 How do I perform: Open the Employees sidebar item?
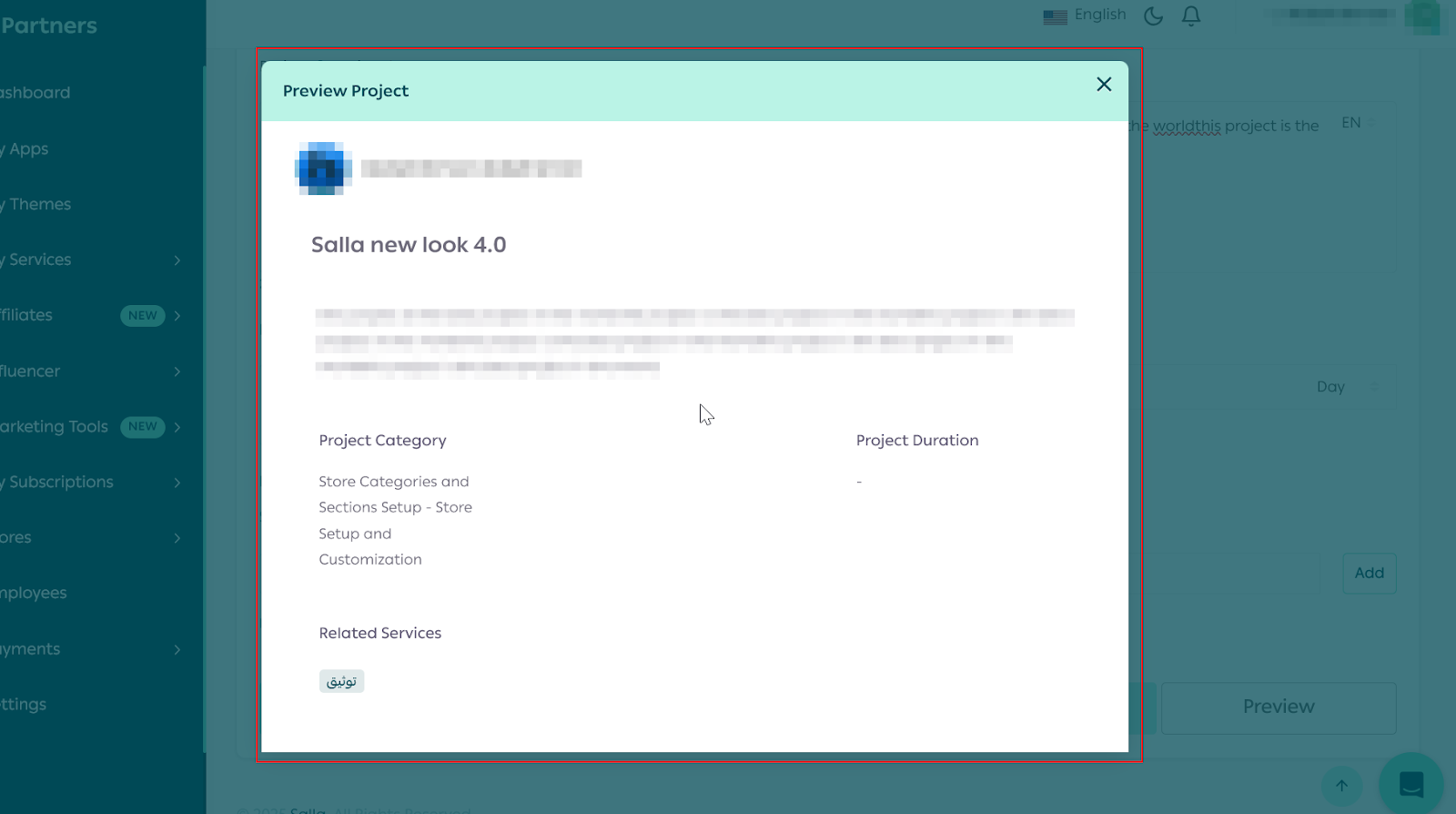(35, 594)
